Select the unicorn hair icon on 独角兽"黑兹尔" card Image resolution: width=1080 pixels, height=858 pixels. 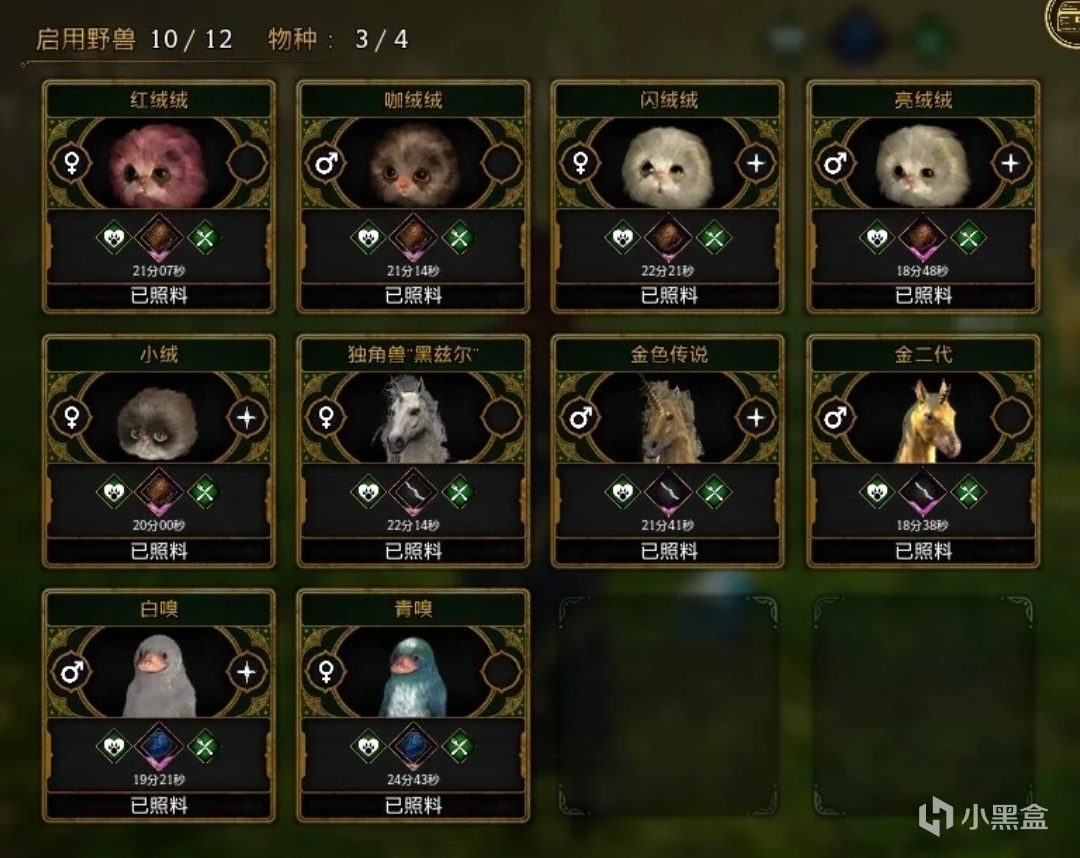click(x=413, y=492)
